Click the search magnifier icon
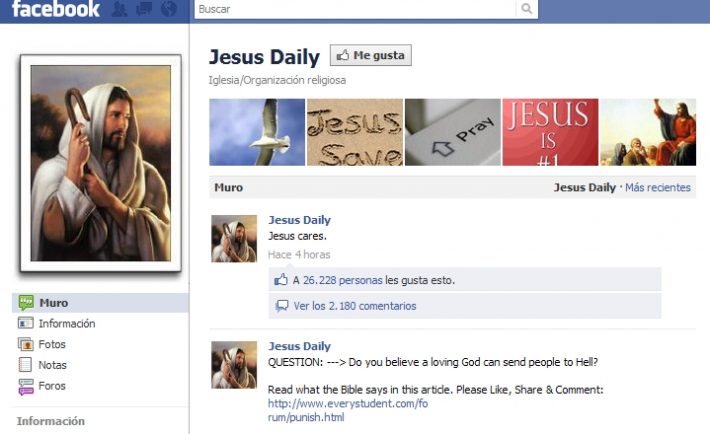 527,9
